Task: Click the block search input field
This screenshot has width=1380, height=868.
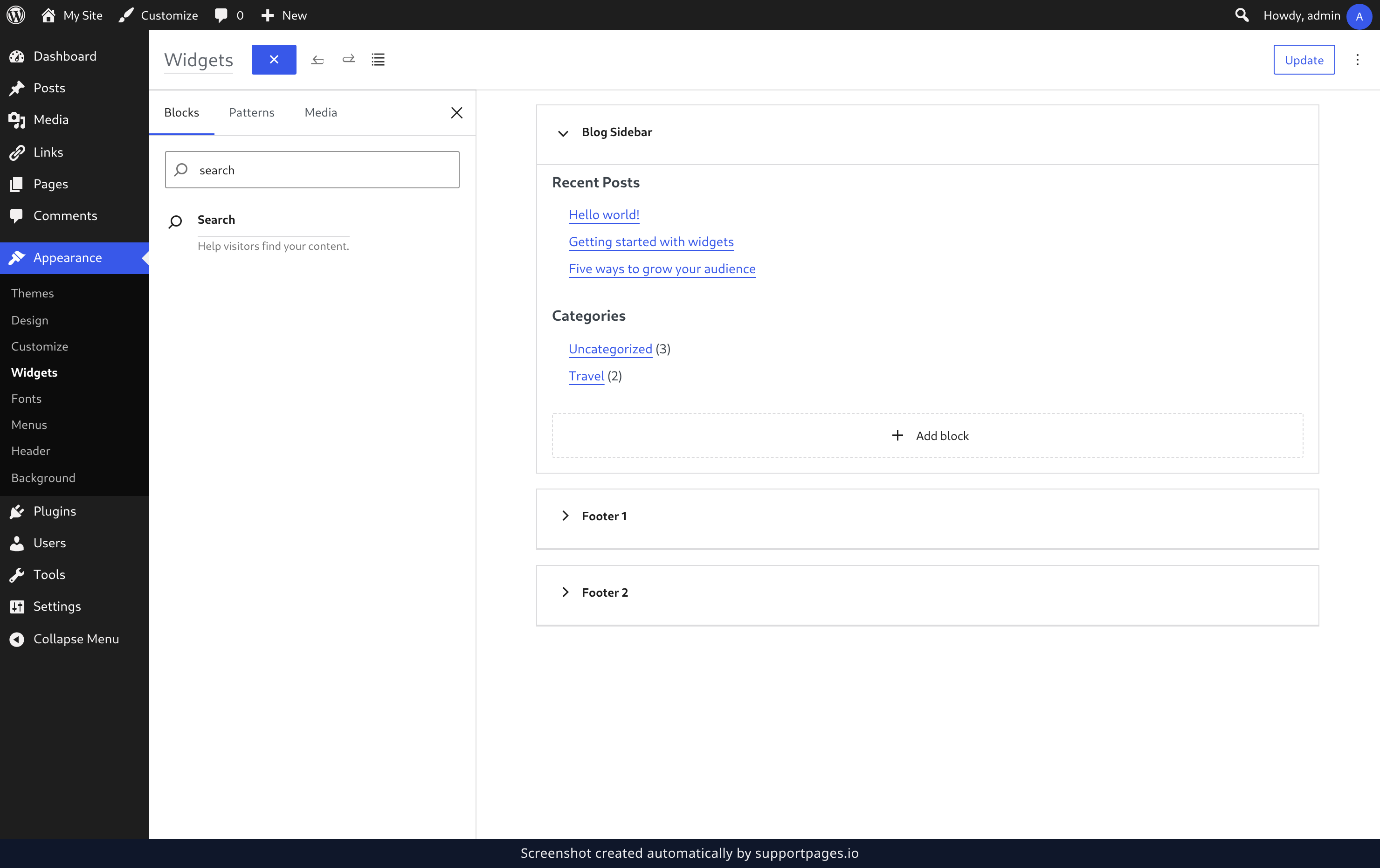Action: pos(312,170)
